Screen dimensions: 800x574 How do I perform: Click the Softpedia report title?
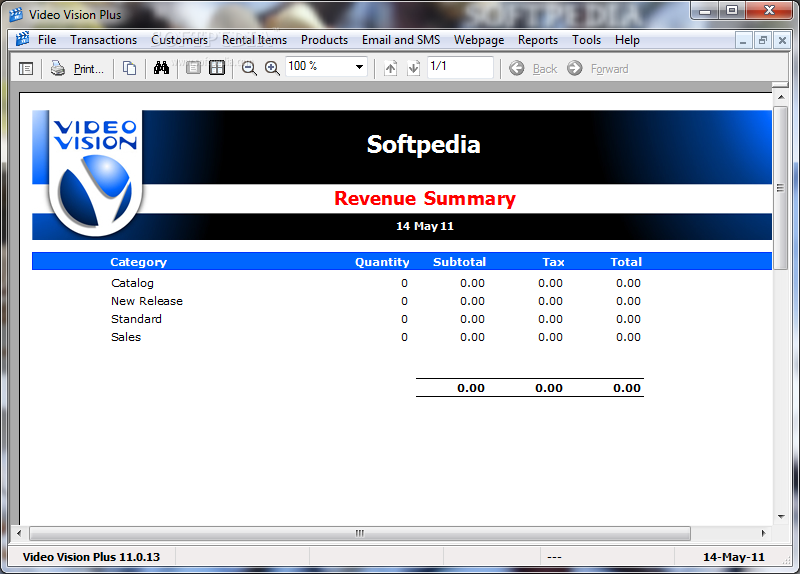(x=423, y=144)
